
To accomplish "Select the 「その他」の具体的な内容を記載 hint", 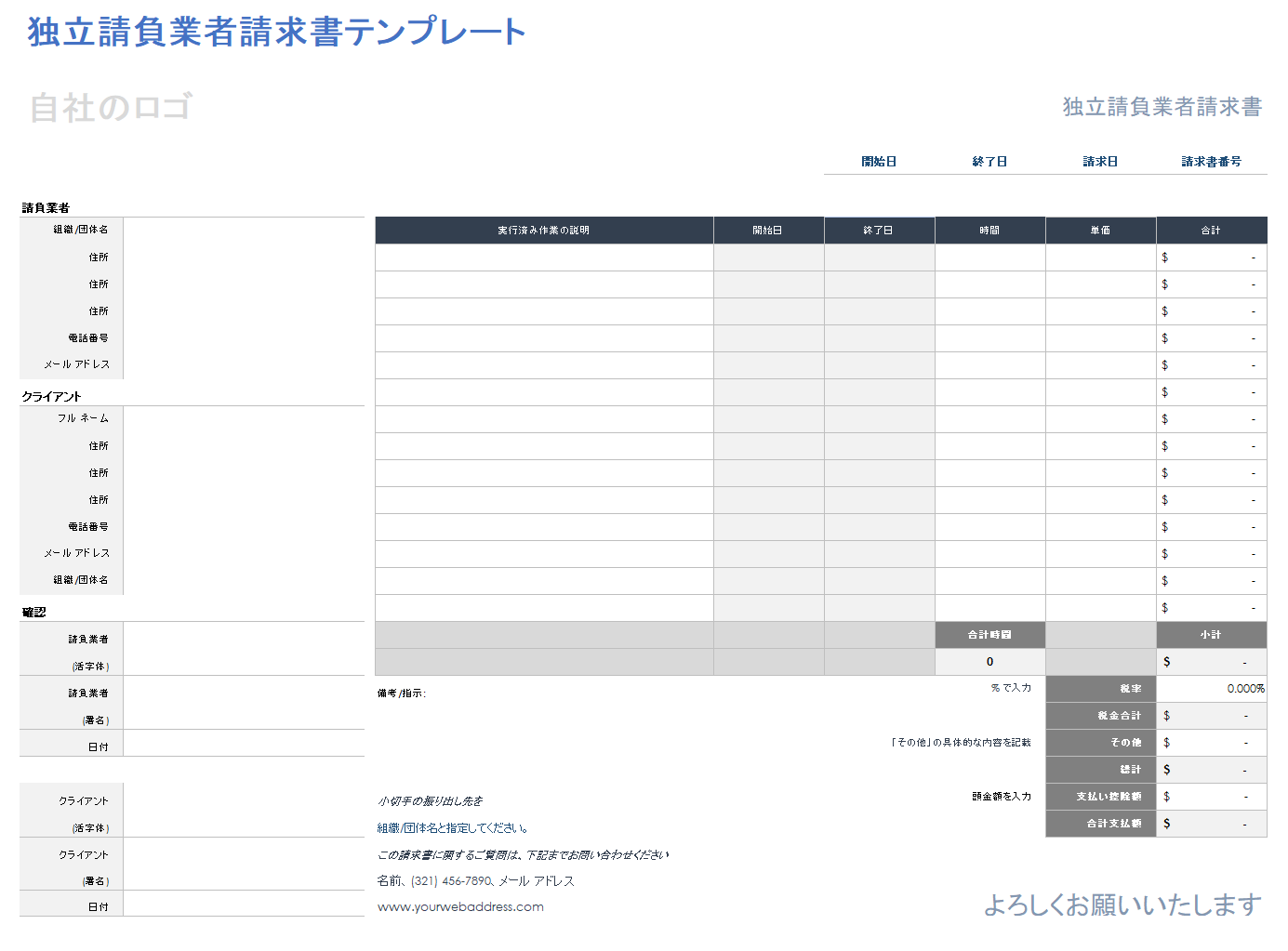I will coord(961,743).
